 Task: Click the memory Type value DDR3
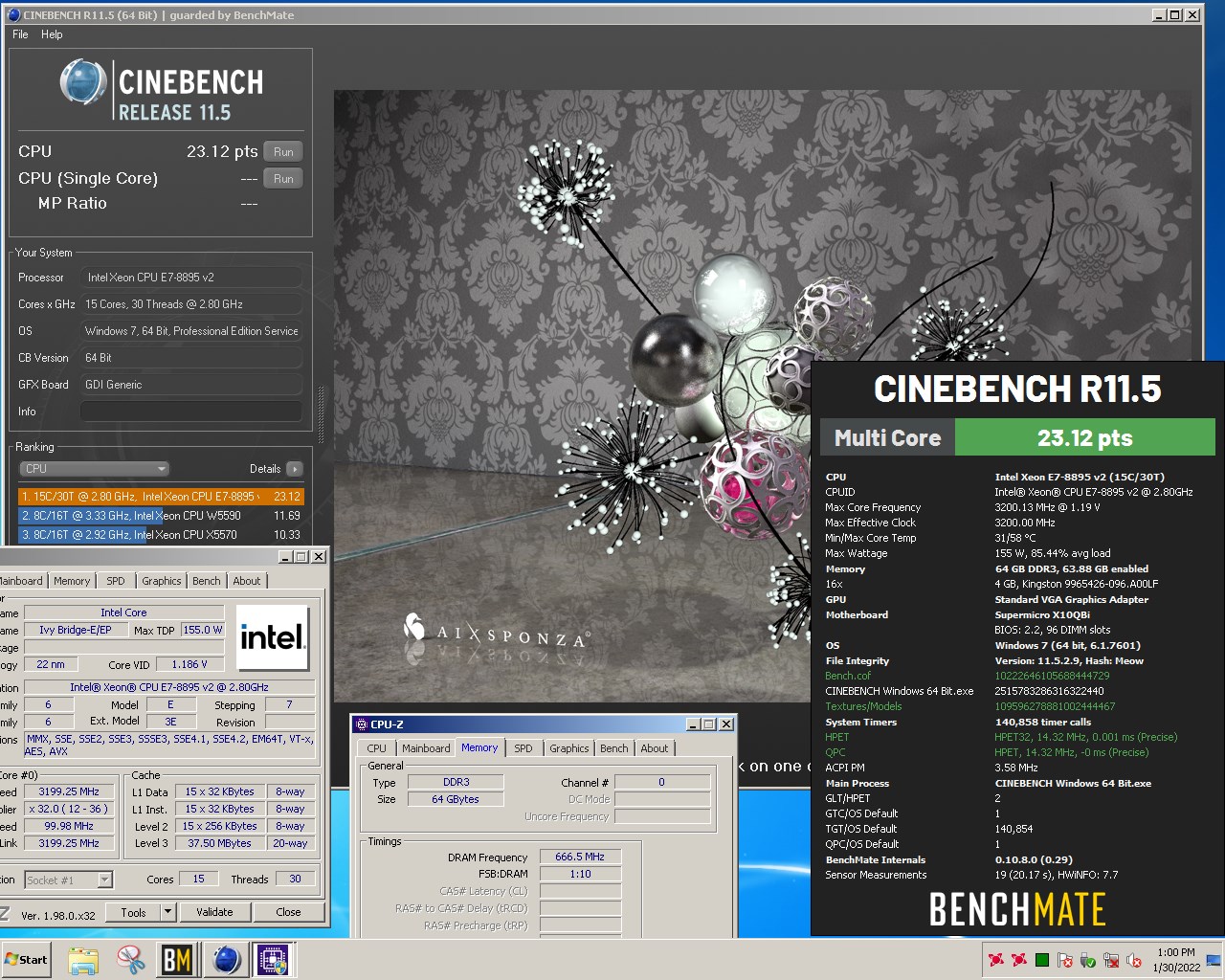[457, 782]
